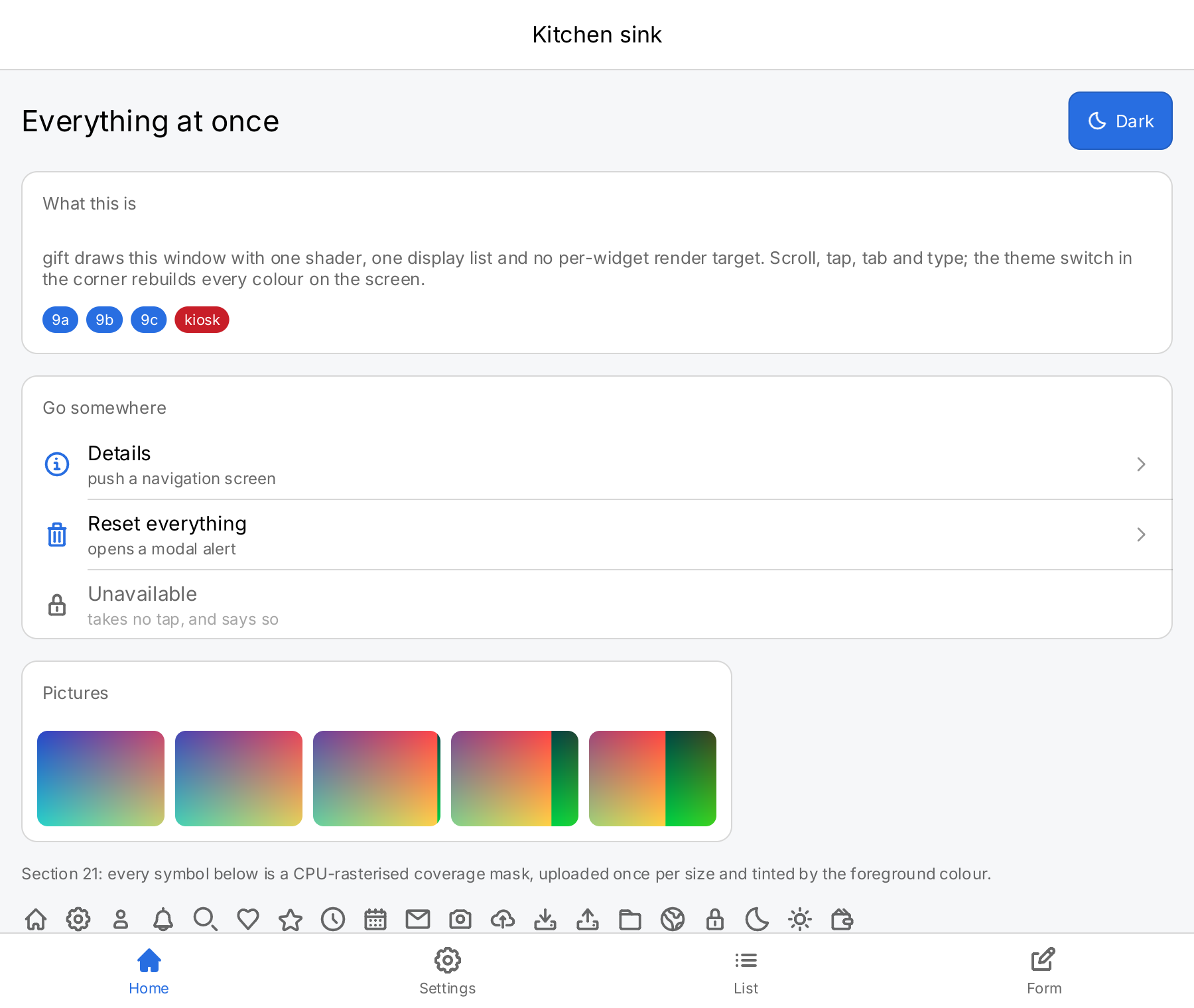Click the bell symbol in the symbol row
This screenshot has width=1194, height=1008.
tap(163, 919)
